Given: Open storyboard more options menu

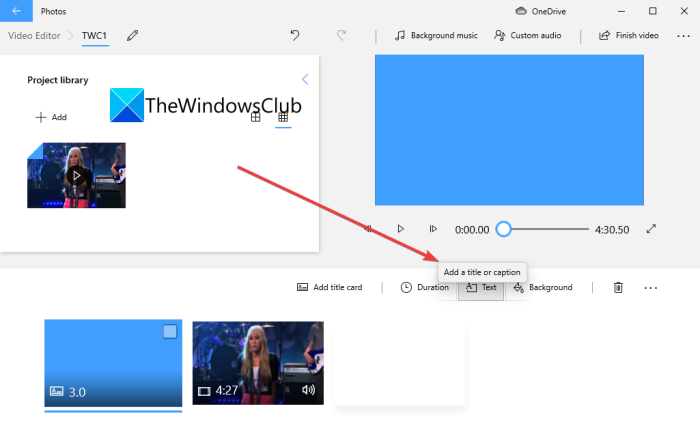Looking at the screenshot, I should tap(651, 288).
